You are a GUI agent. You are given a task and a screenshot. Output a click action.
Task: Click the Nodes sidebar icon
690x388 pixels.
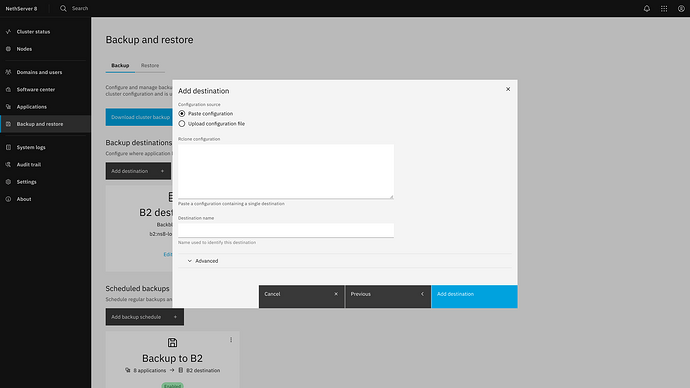tap(8, 49)
